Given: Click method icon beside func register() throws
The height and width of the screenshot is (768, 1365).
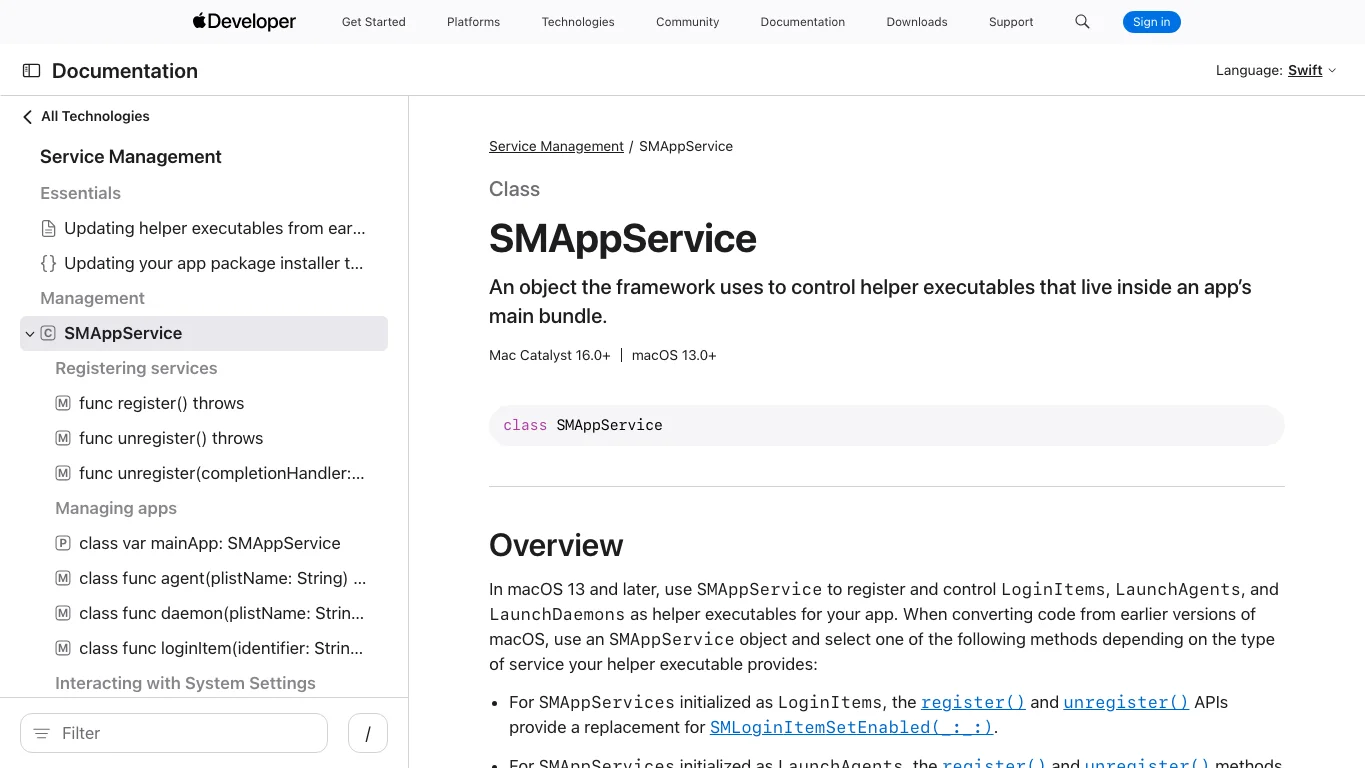Looking at the screenshot, I should (x=63, y=403).
